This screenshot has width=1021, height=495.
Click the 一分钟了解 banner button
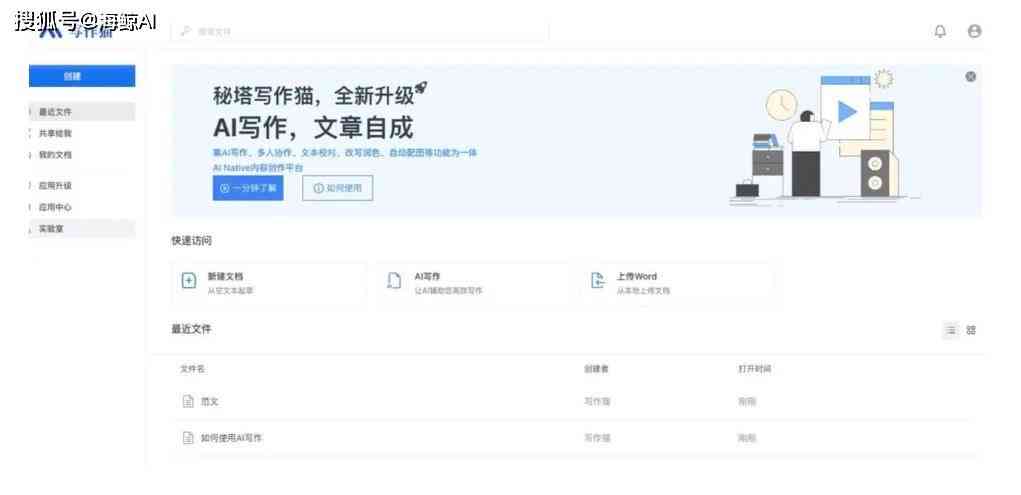tap(247, 188)
